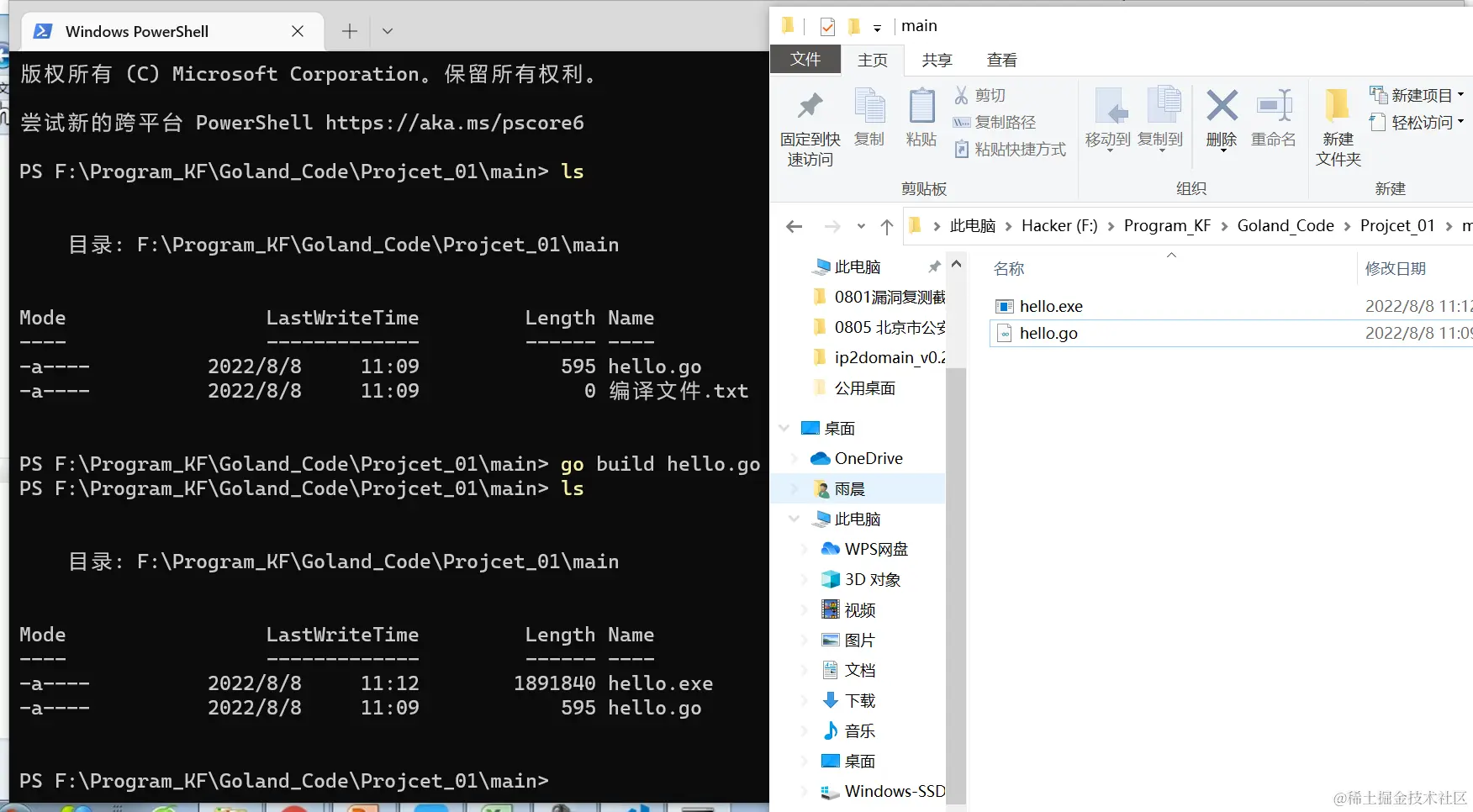Click the Rename (重命名) icon
Screen dimensions: 1473x812
(1274, 106)
